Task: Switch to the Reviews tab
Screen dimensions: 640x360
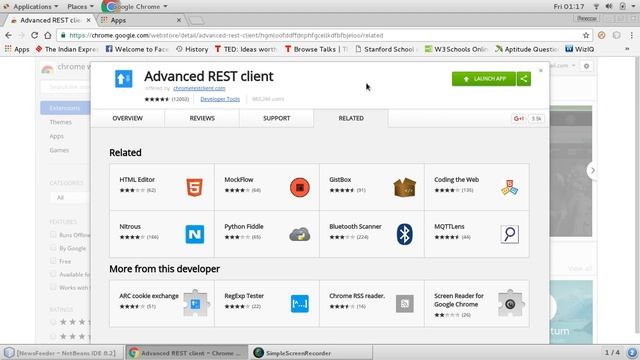Action: 202,118
